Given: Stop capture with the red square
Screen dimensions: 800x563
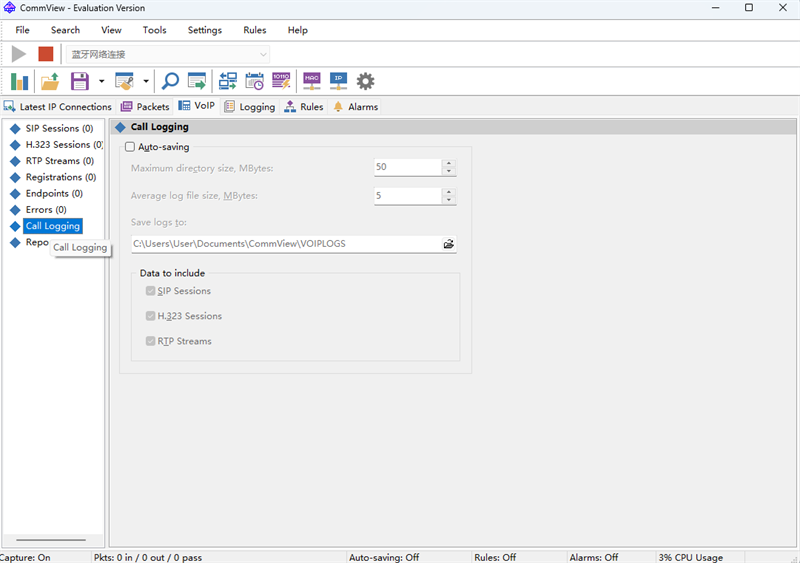Looking at the screenshot, I should (x=46, y=54).
